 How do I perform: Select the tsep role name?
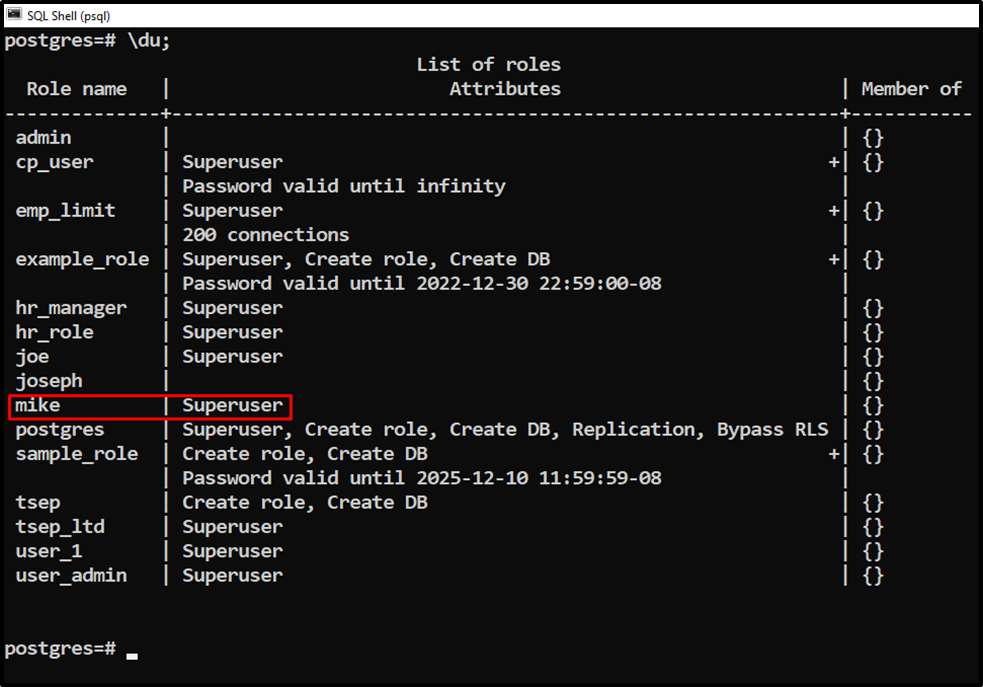pyautogui.click(x=37, y=502)
